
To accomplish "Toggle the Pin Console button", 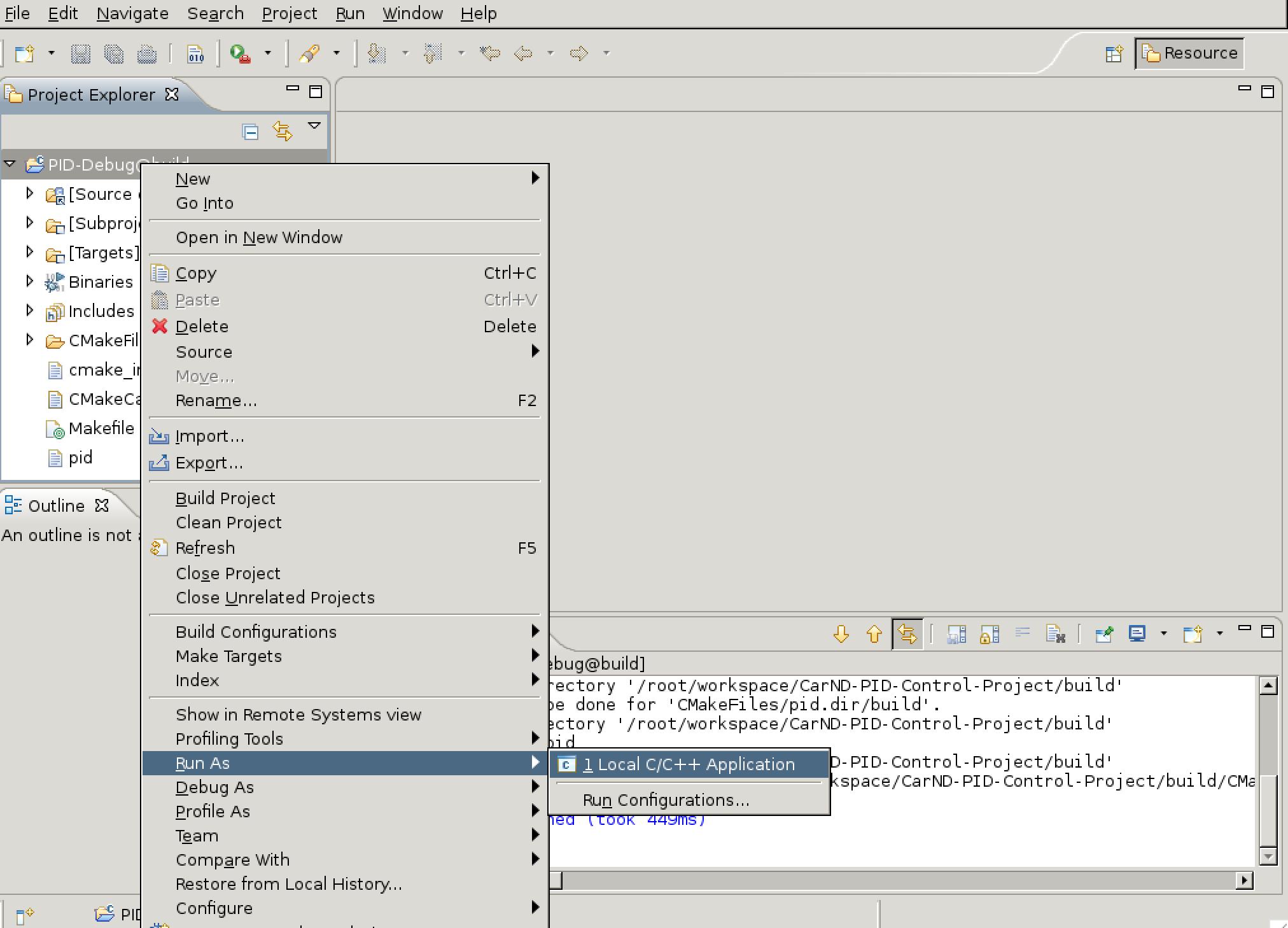I will coord(1103,634).
